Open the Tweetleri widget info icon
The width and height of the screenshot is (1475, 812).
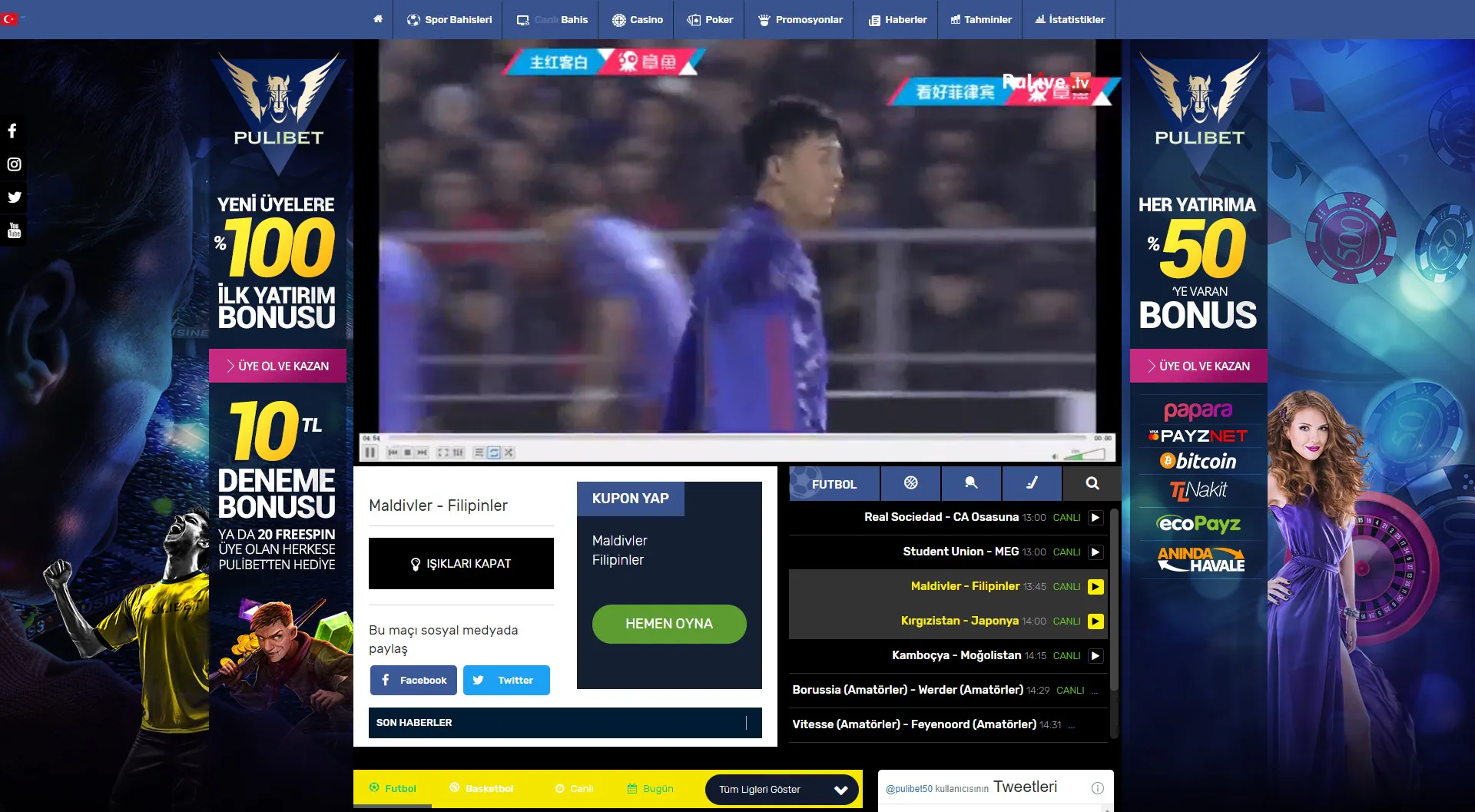[1097, 788]
